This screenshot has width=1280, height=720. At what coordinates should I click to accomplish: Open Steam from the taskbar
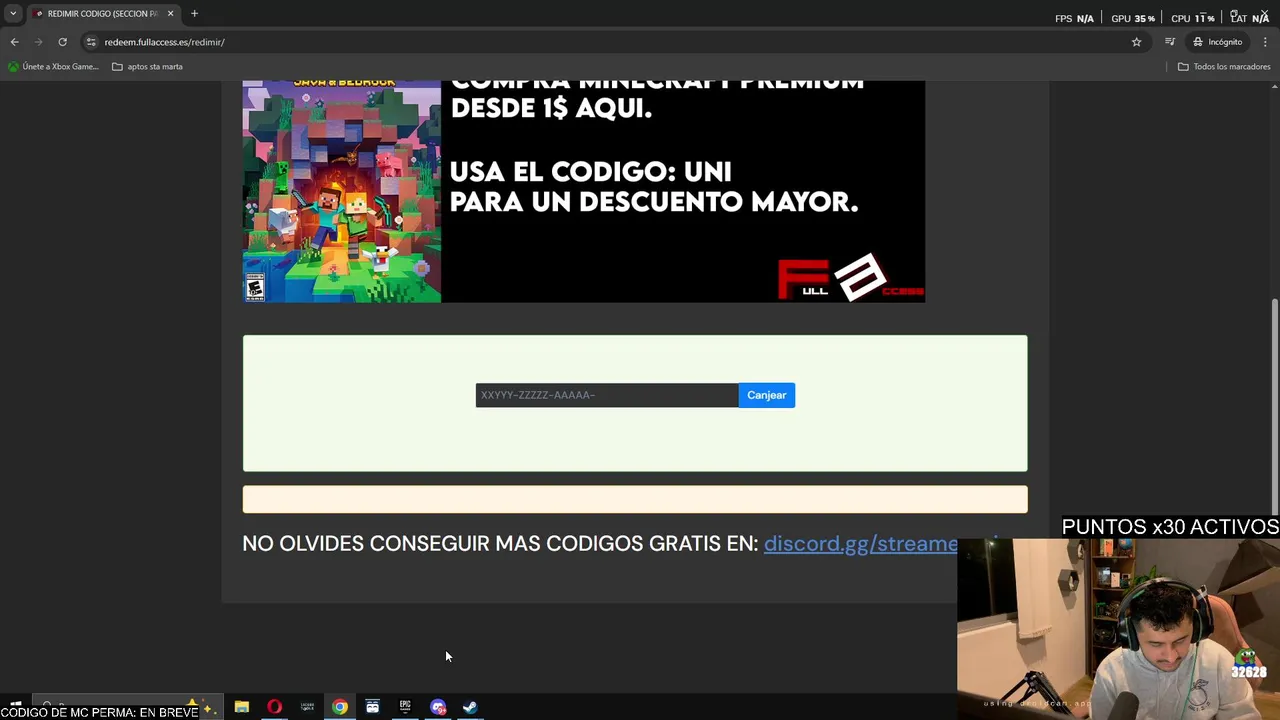pyautogui.click(x=470, y=707)
